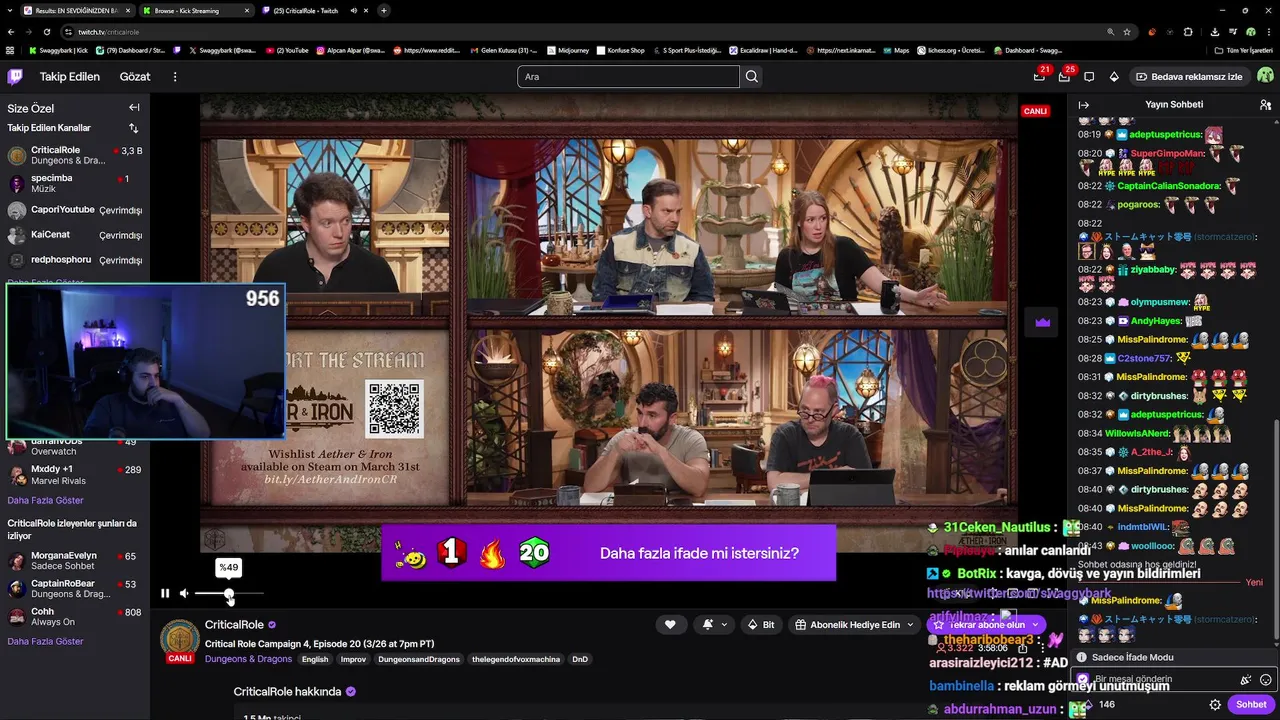Open the chat celebration icon in message box
1280x720 pixels.
click(x=1245, y=679)
